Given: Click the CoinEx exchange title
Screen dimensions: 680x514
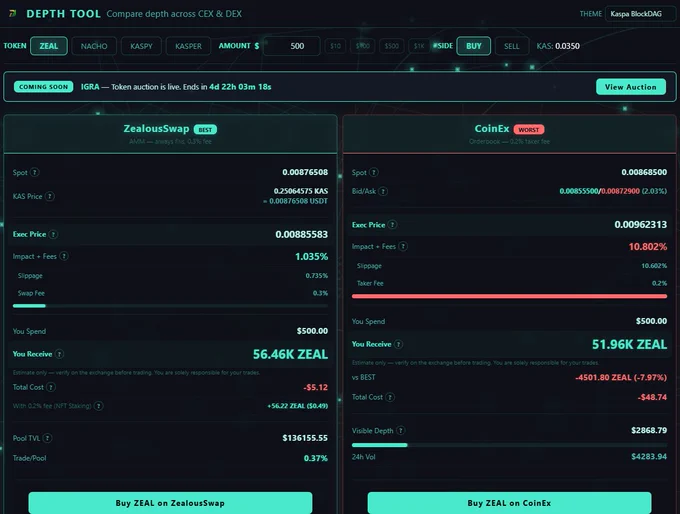Looking at the screenshot, I should [x=492, y=129].
